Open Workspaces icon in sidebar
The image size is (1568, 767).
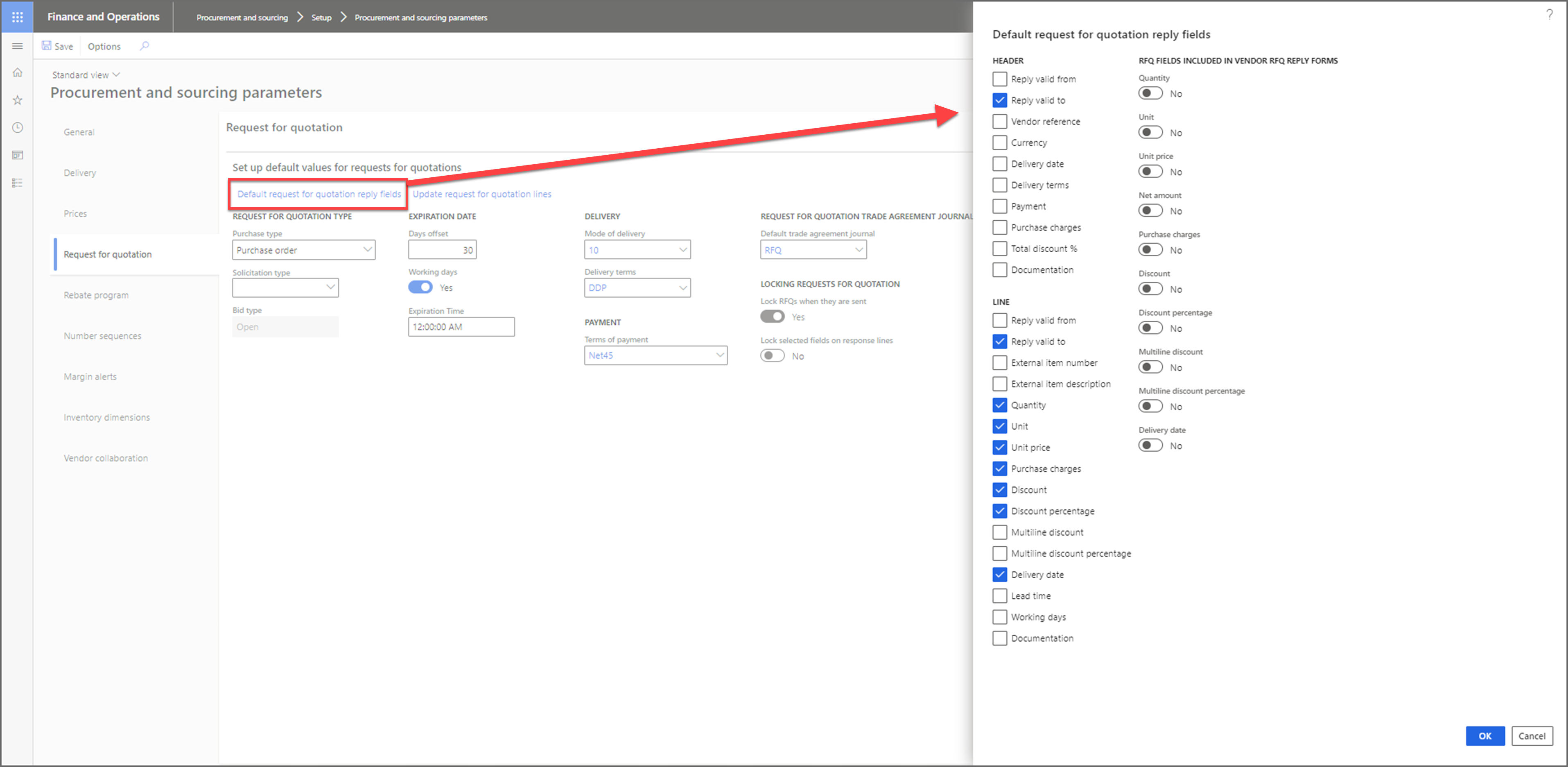18,155
